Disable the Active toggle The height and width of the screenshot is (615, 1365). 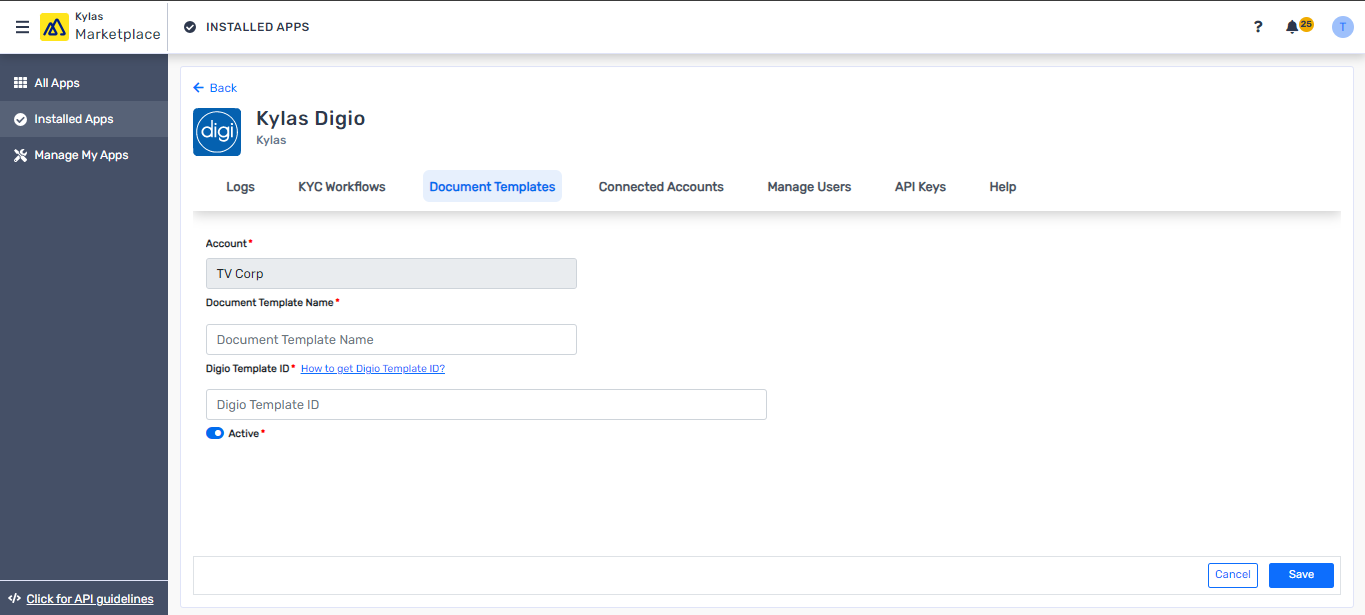pos(214,432)
